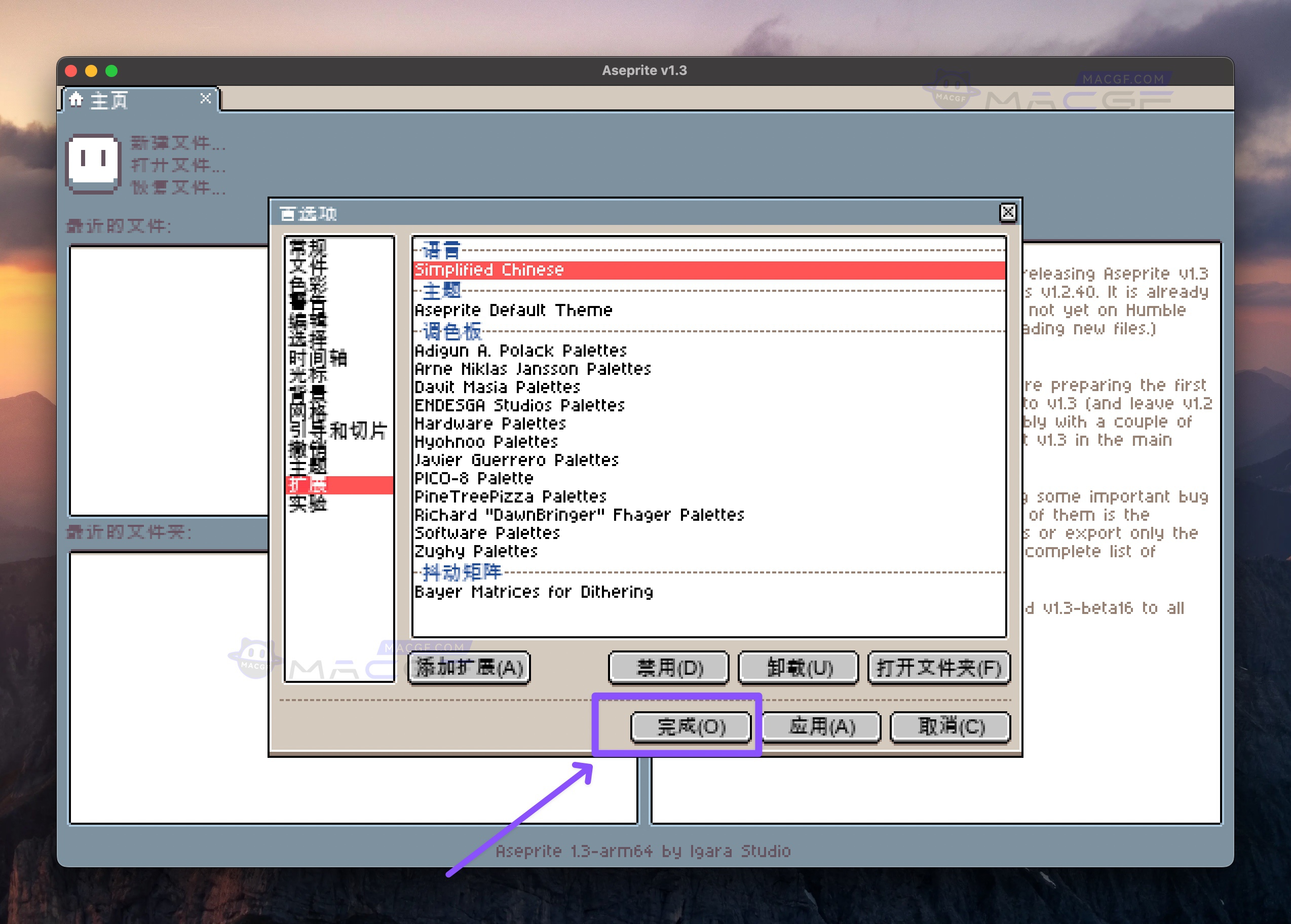1291x924 pixels.
Task: Apply changes with the 应用(A) button
Action: click(x=821, y=726)
